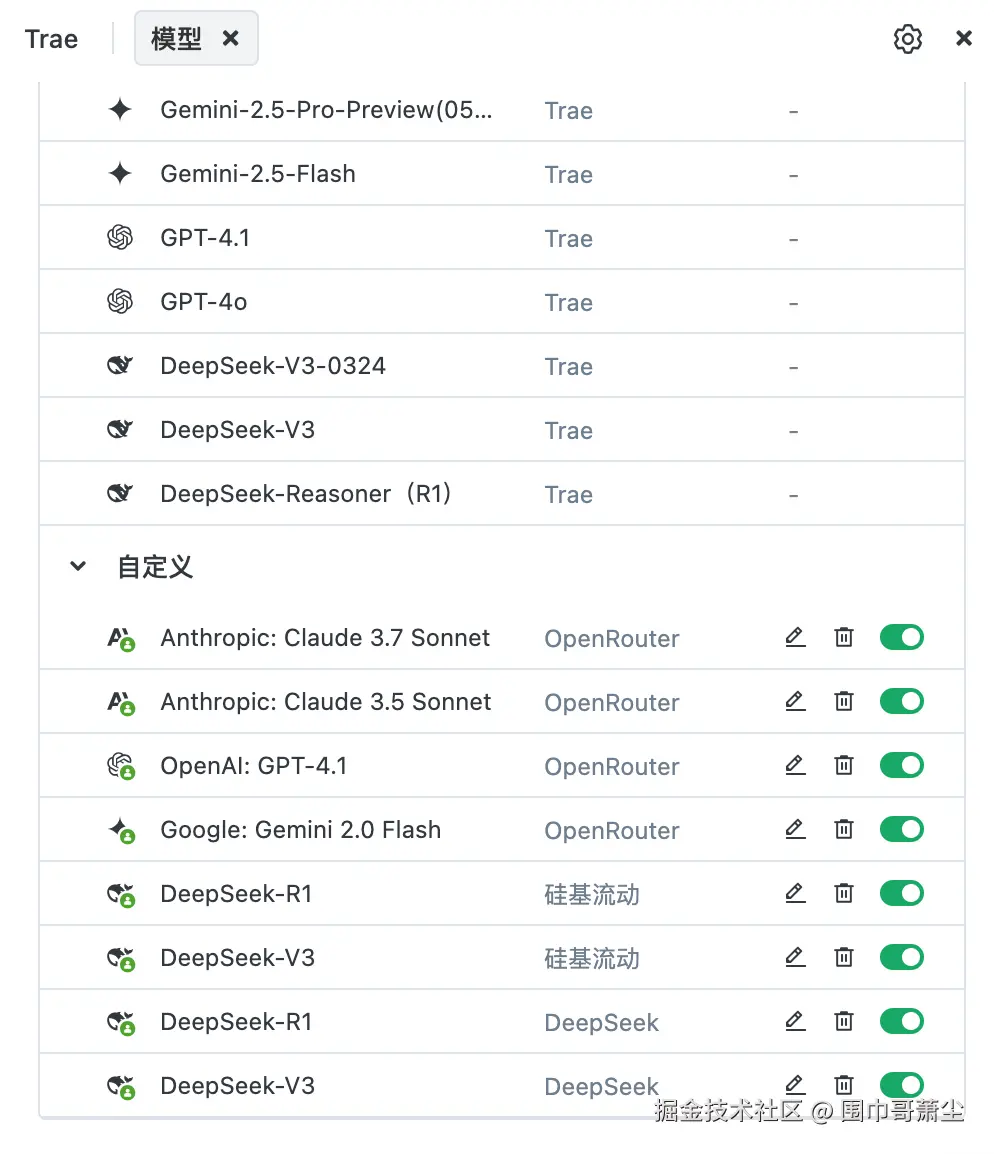
Task: Close the 模型 tab
Action: (231, 37)
